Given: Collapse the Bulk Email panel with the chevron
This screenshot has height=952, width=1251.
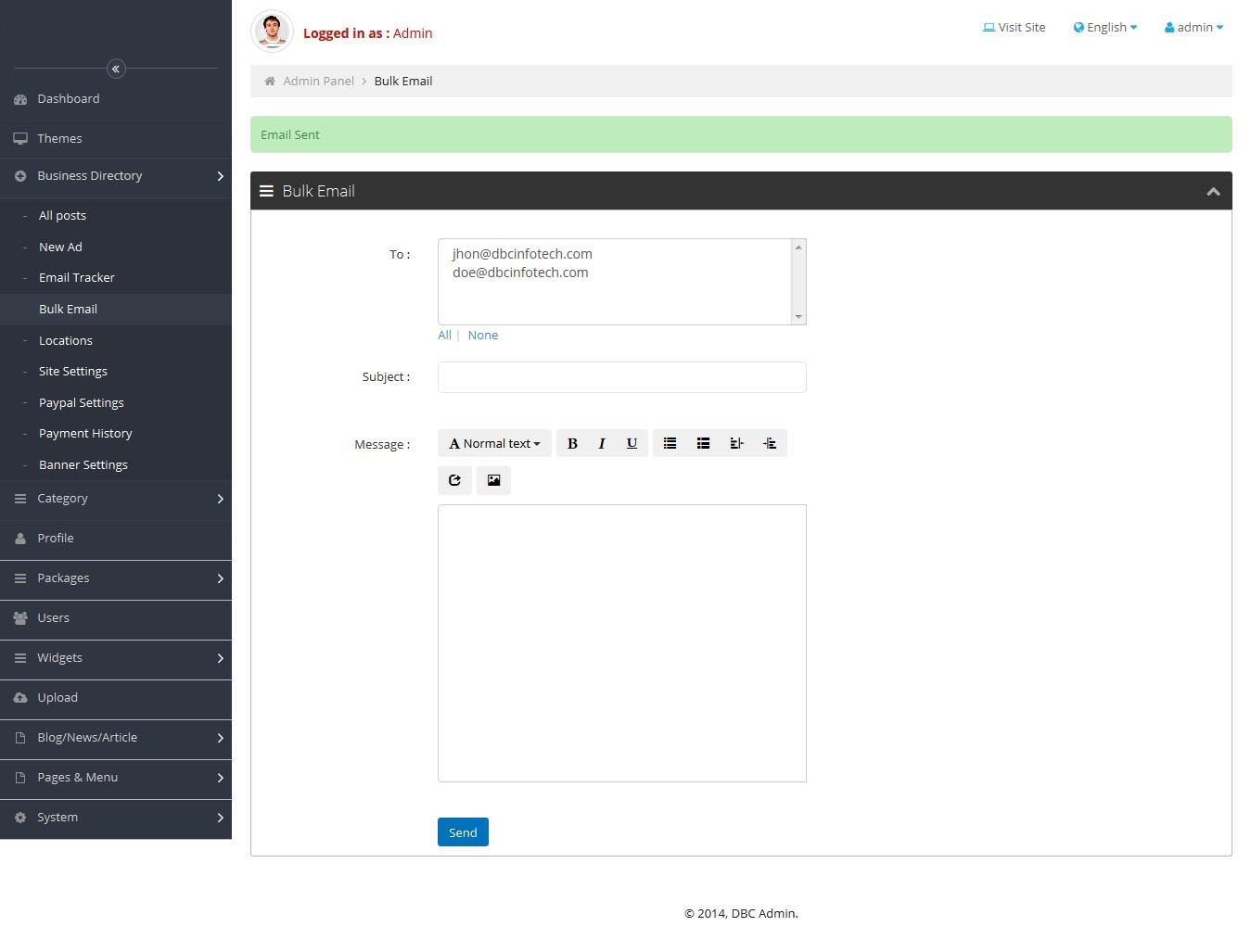Looking at the screenshot, I should pos(1213,192).
